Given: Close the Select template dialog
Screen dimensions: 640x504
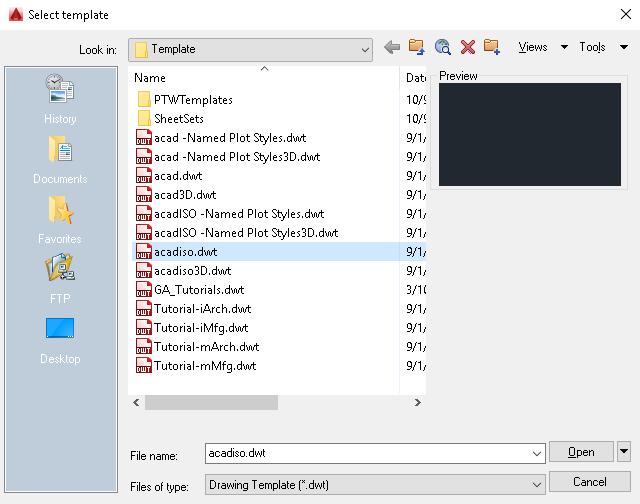Looking at the screenshot, I should [x=626, y=14].
